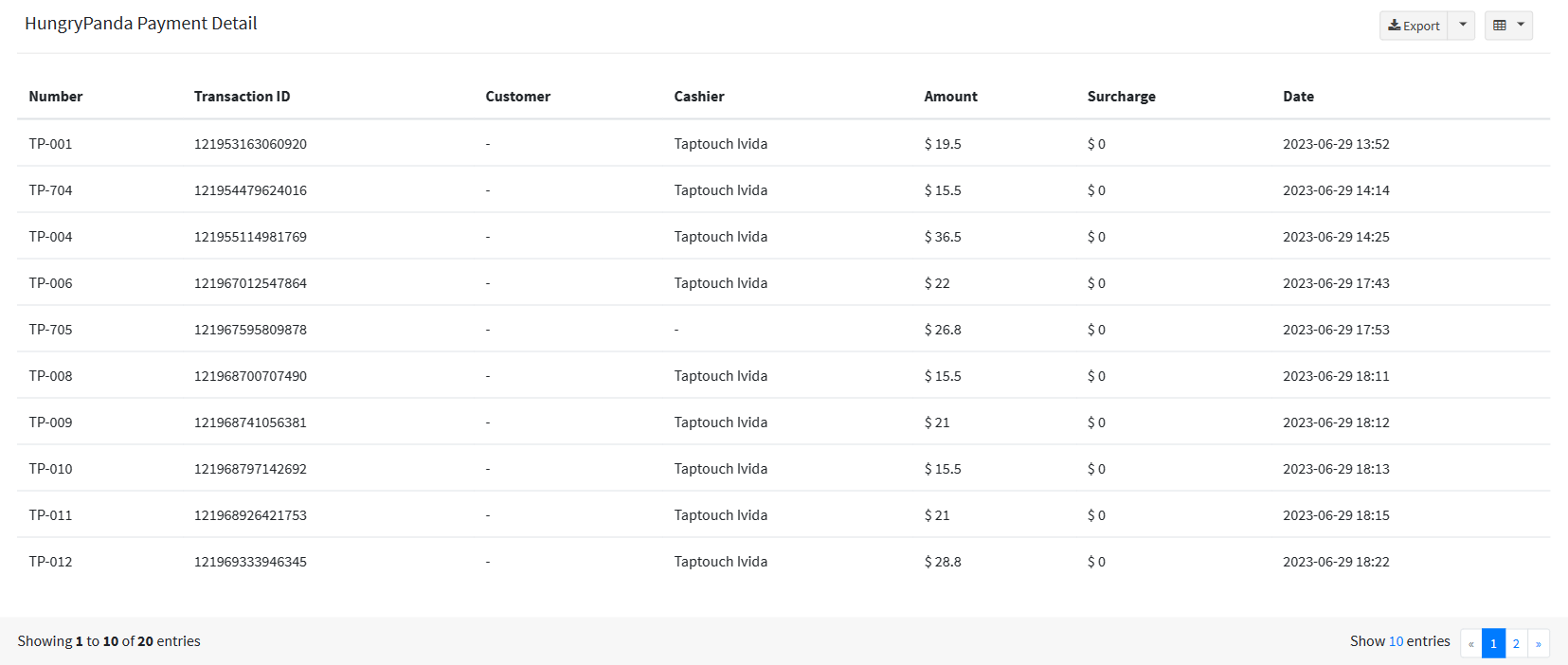
Task: Click the Surcharge column header
Action: coord(1122,97)
